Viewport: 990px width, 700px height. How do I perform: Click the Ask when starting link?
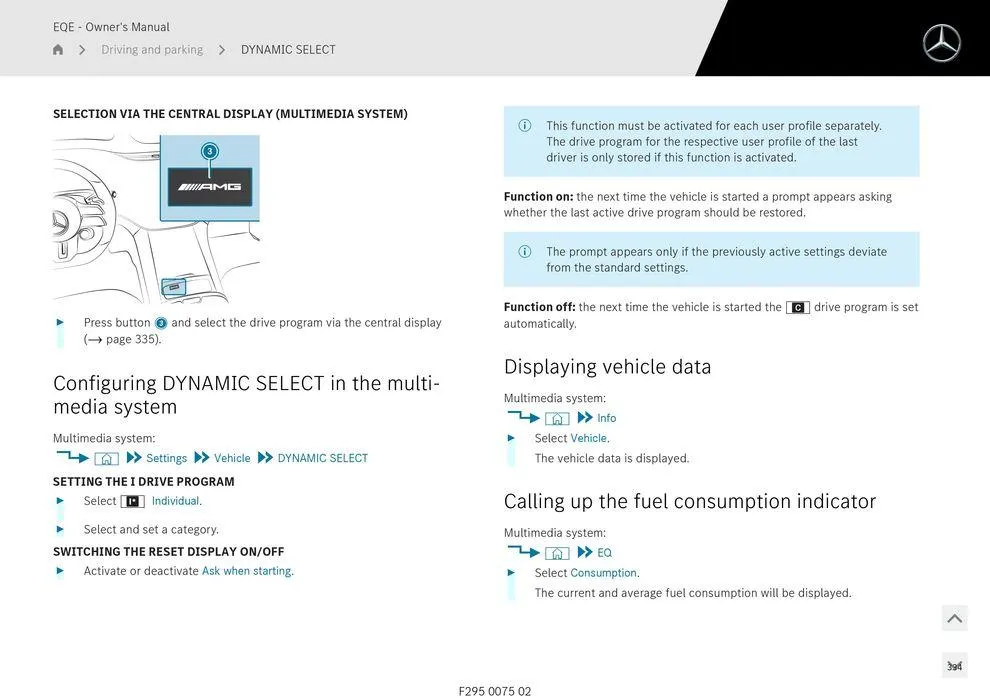[247, 571]
